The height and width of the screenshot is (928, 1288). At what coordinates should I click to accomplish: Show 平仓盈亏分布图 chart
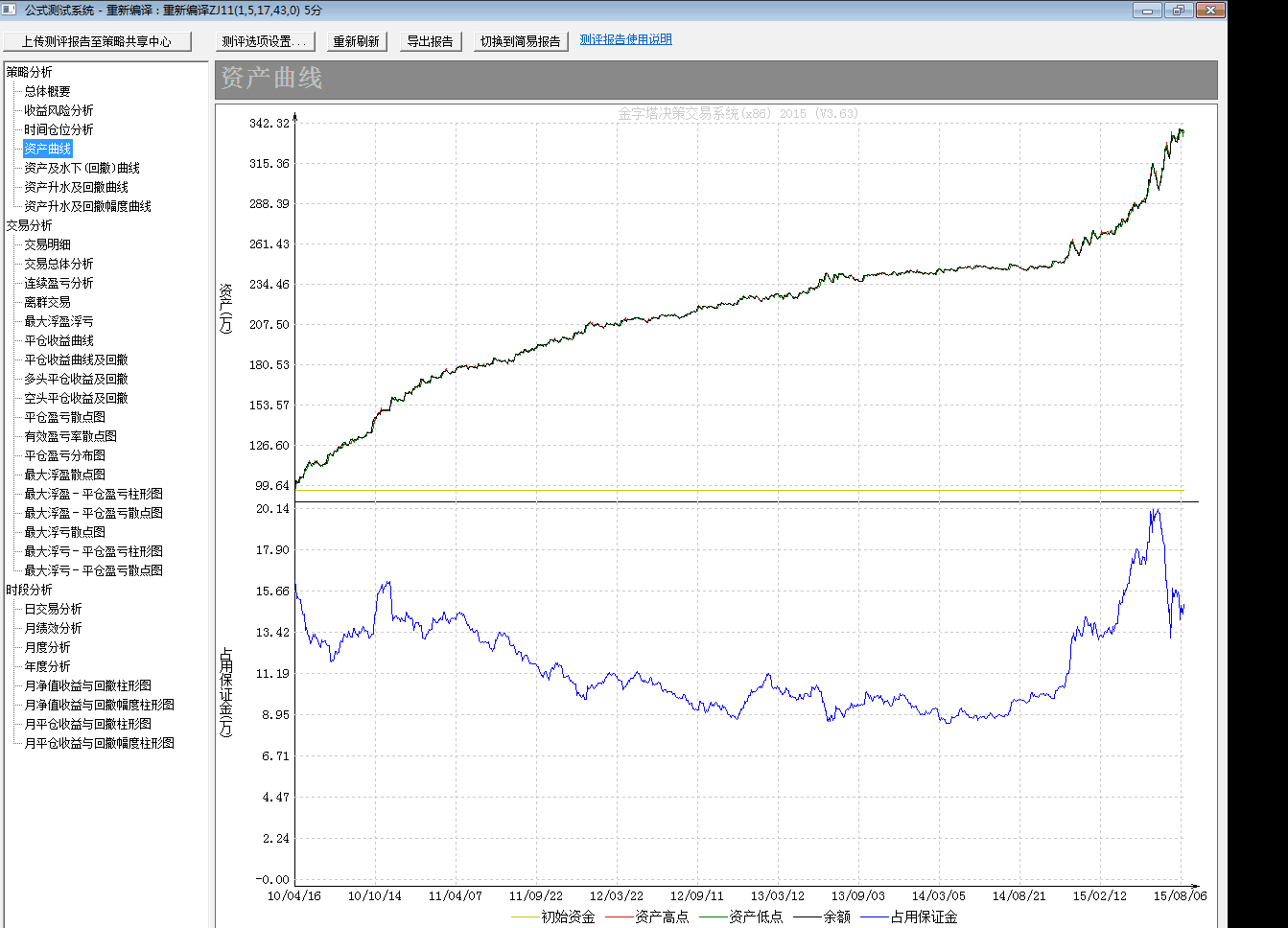64,455
